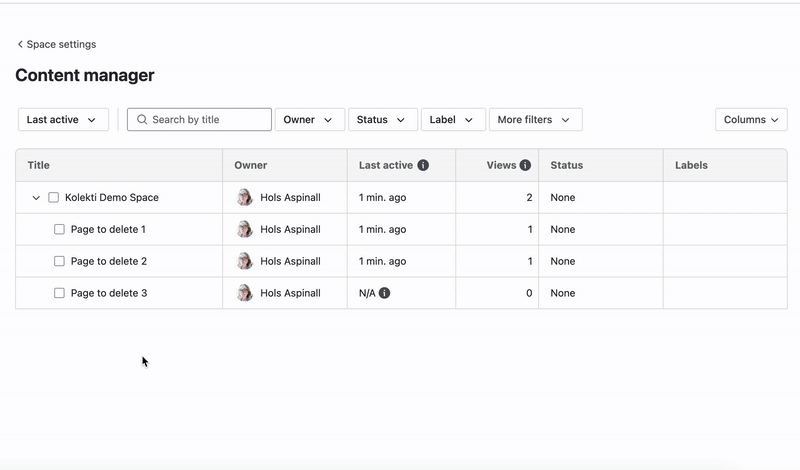Open the Status filter dropdown
This screenshot has height=470, width=800.
[383, 119]
